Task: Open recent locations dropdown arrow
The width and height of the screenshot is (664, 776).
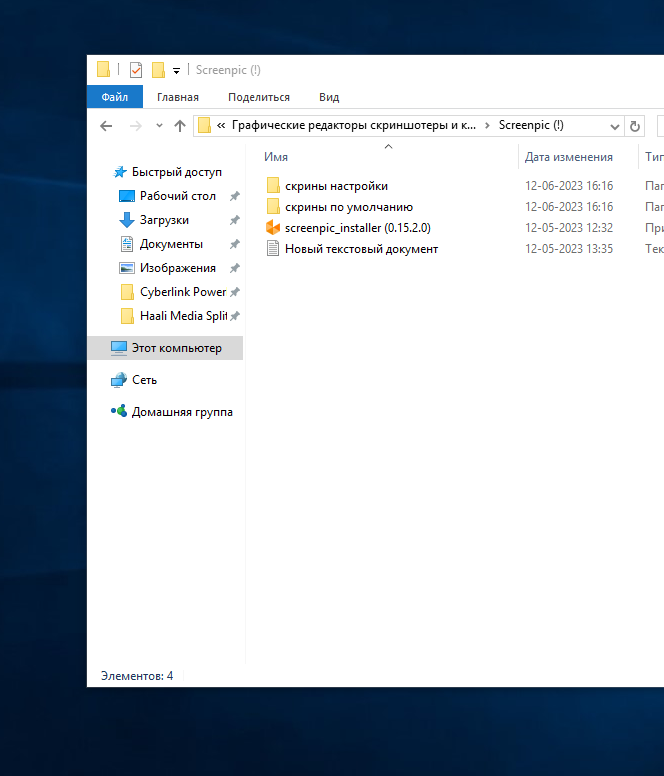Action: [159, 126]
